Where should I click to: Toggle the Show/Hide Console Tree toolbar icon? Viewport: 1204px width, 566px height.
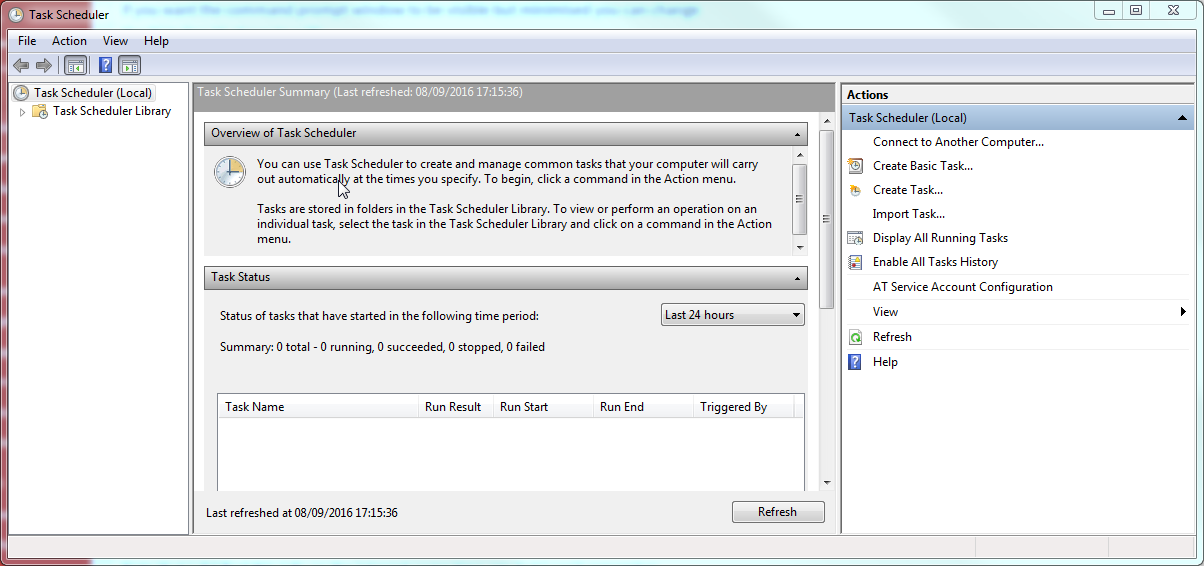[75, 65]
